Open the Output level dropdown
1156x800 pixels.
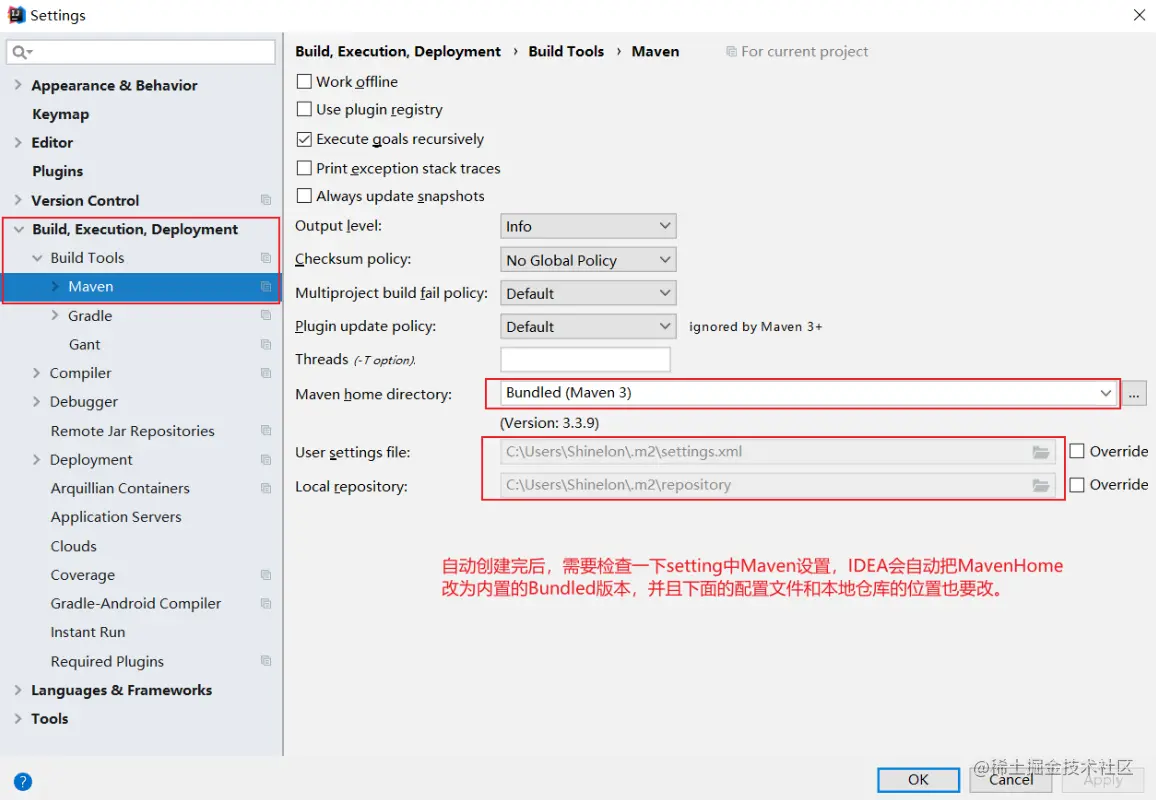(x=588, y=226)
